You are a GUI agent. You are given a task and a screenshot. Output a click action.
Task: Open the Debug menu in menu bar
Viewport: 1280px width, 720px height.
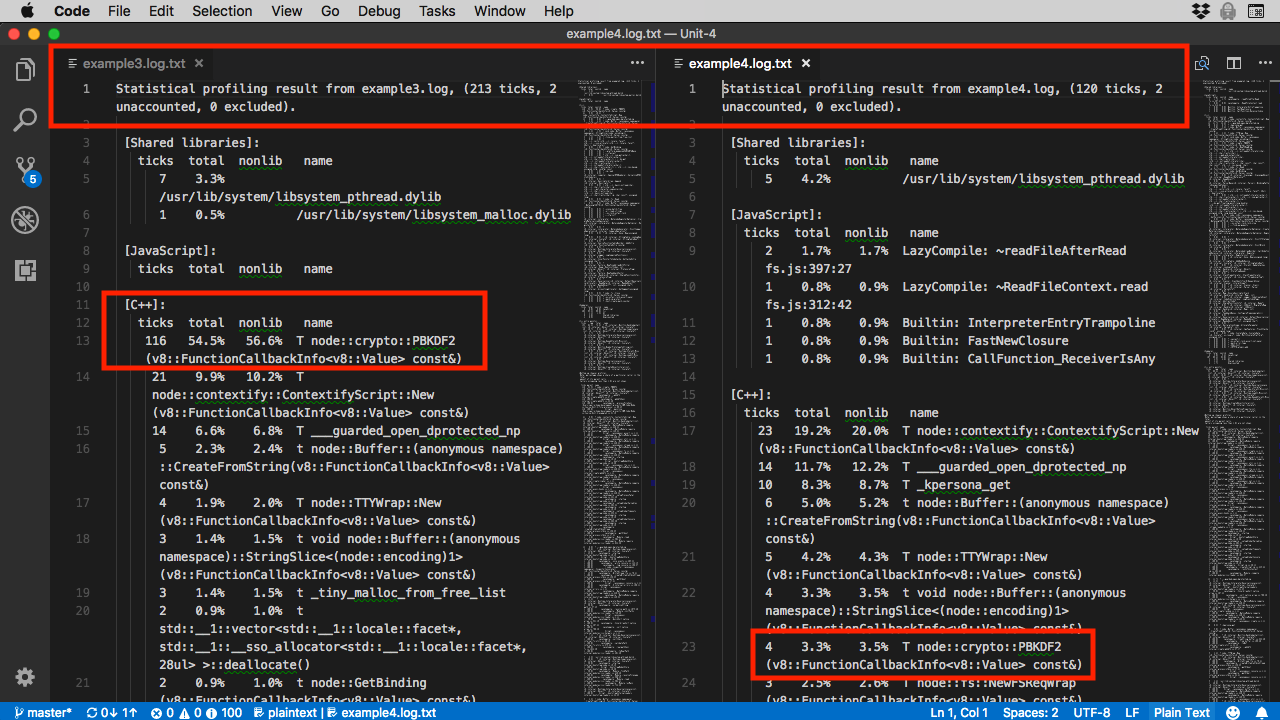point(378,11)
